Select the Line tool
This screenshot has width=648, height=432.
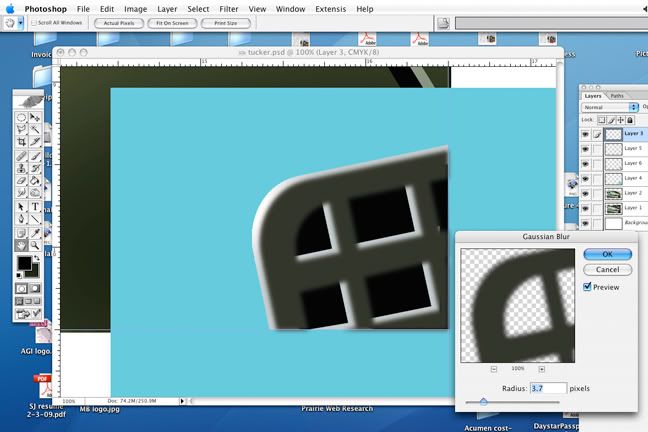[35, 219]
